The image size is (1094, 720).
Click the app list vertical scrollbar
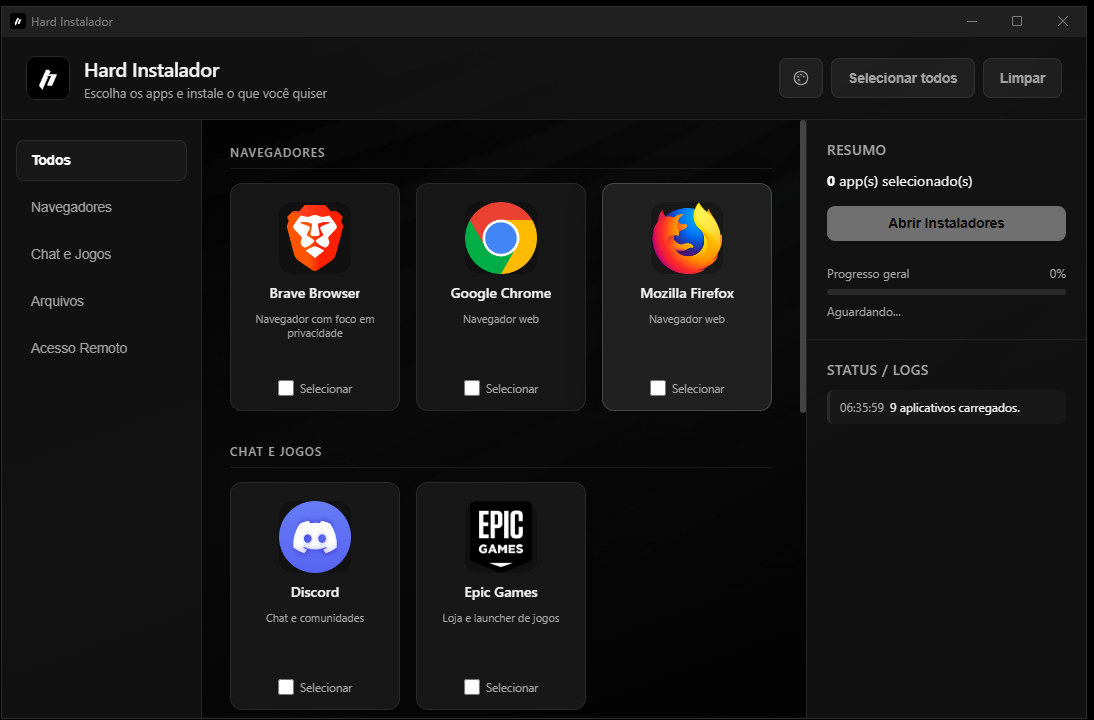coord(803,267)
